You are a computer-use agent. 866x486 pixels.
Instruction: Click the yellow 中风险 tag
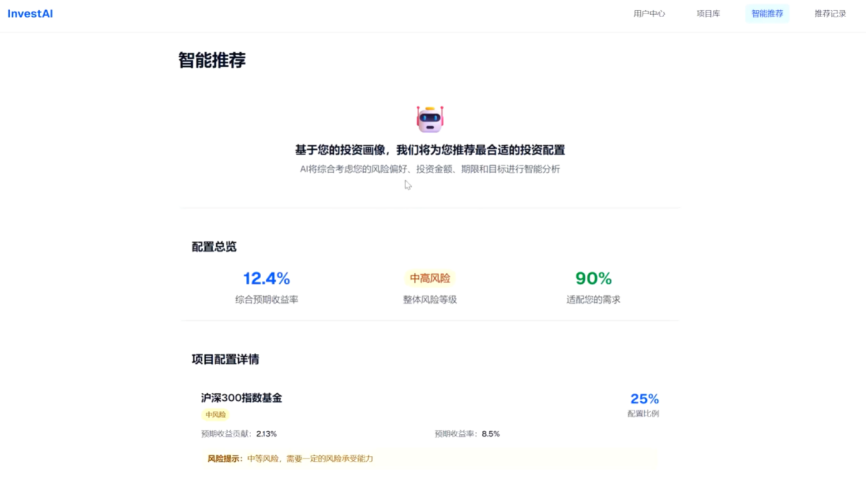215,414
